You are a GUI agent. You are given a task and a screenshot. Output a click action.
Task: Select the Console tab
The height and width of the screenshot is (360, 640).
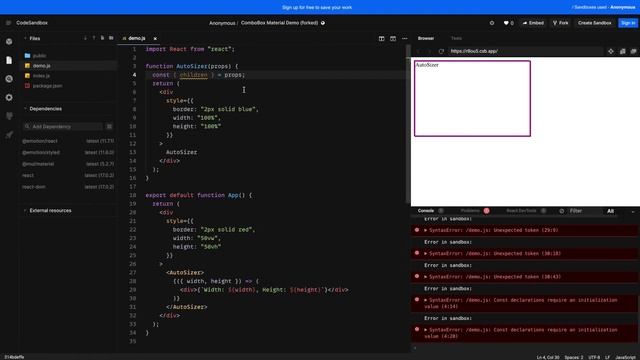(x=426, y=211)
